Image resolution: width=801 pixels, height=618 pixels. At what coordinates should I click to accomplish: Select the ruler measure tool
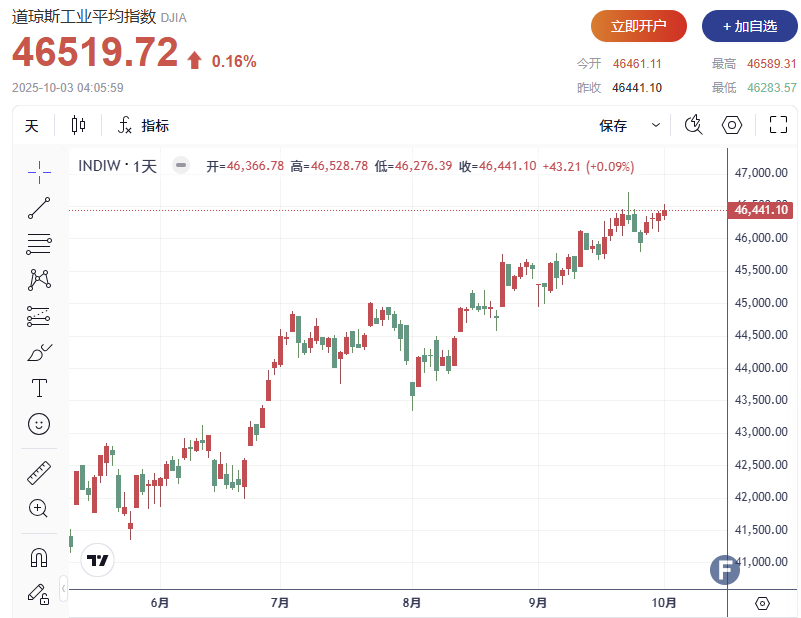point(39,472)
